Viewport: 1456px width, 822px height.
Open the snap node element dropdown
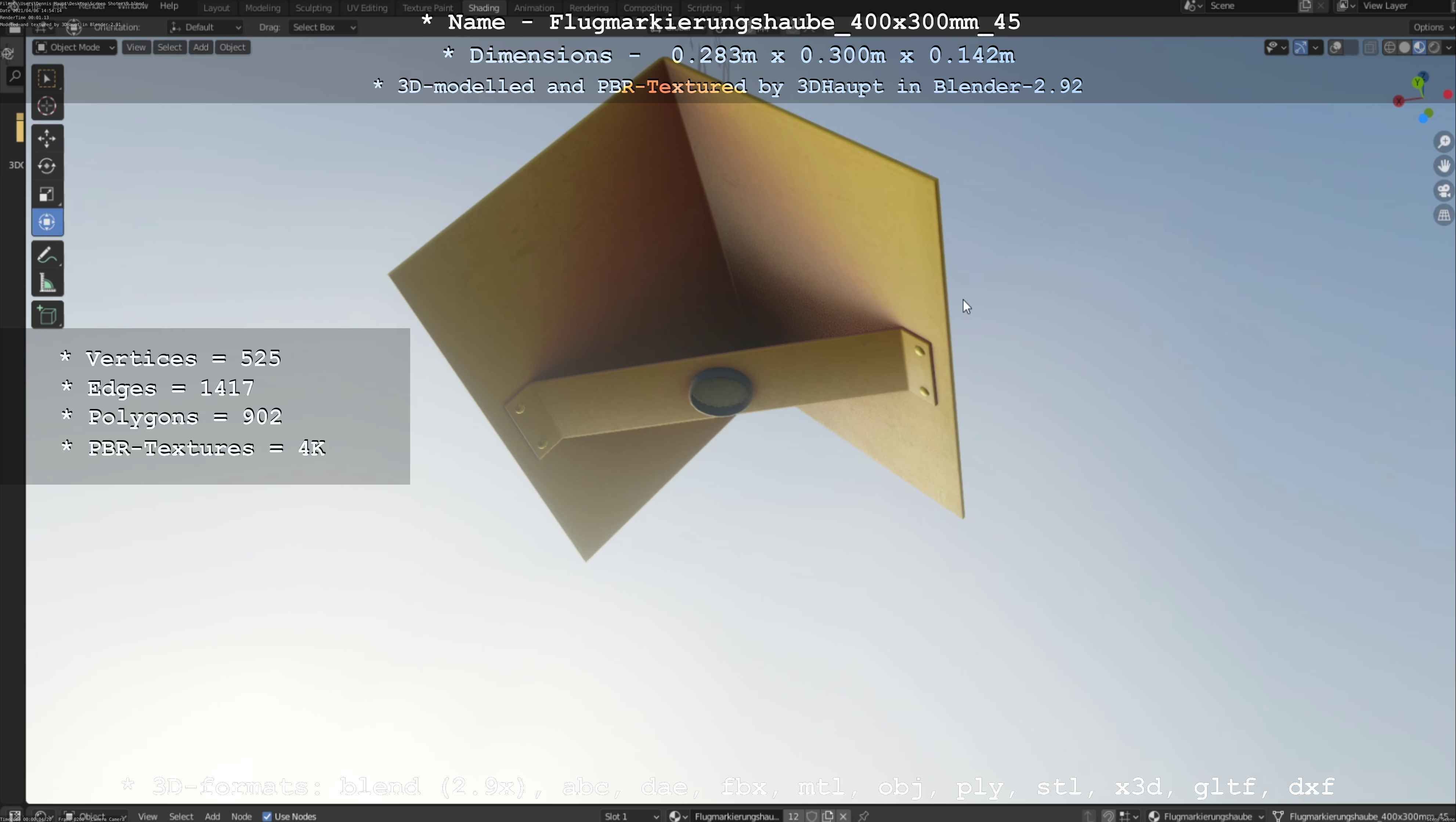[1129, 816]
